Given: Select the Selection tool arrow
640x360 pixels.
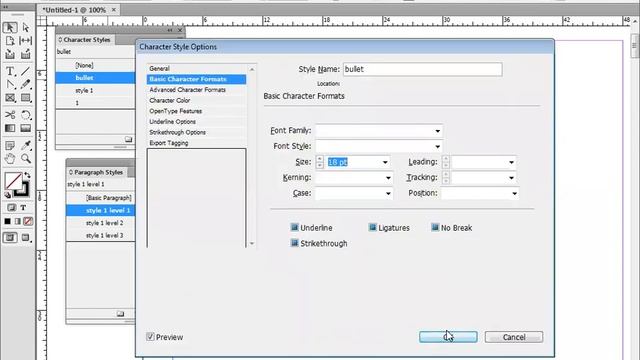Looking at the screenshot, I should point(10,27).
